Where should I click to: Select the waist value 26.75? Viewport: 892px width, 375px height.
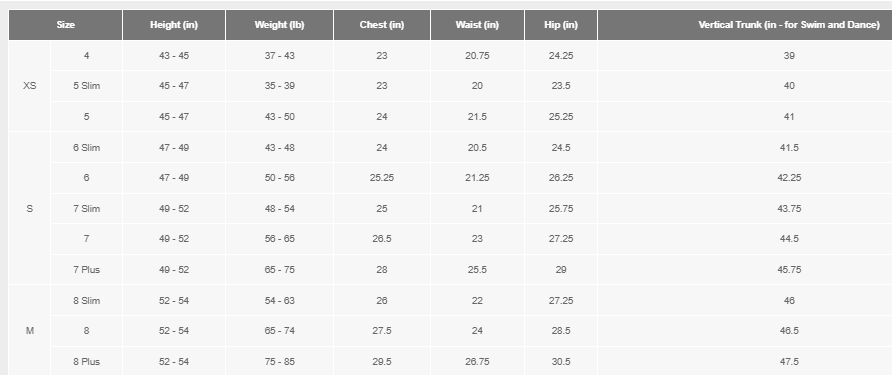point(477,361)
